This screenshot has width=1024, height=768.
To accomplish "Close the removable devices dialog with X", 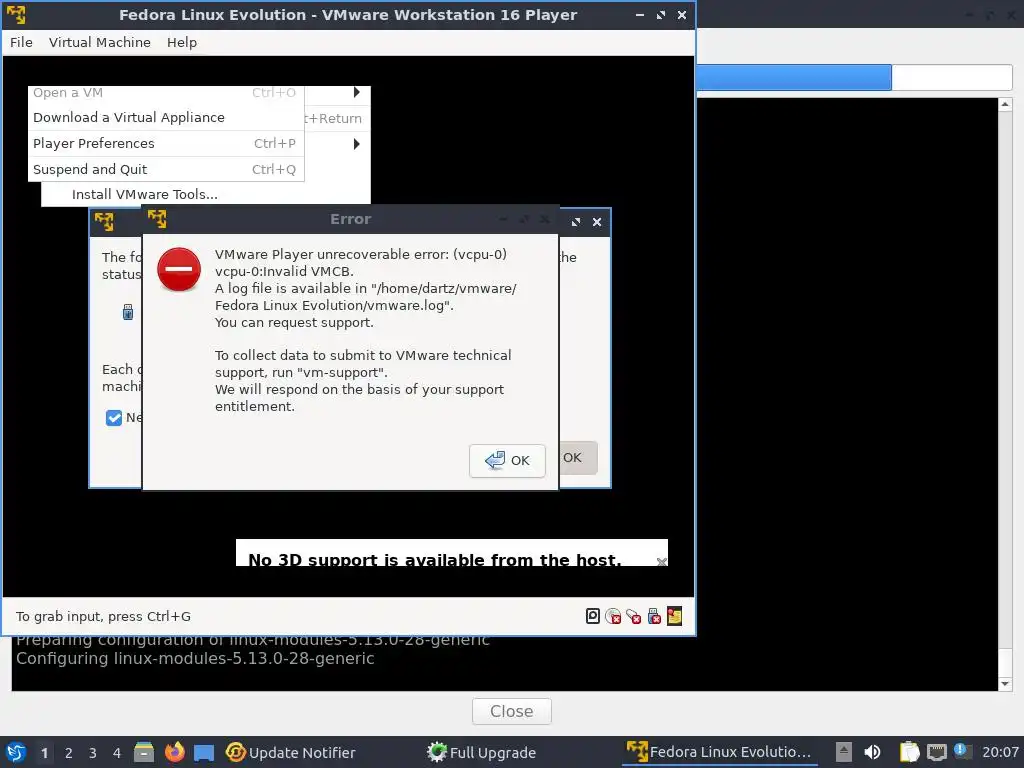I will (597, 222).
